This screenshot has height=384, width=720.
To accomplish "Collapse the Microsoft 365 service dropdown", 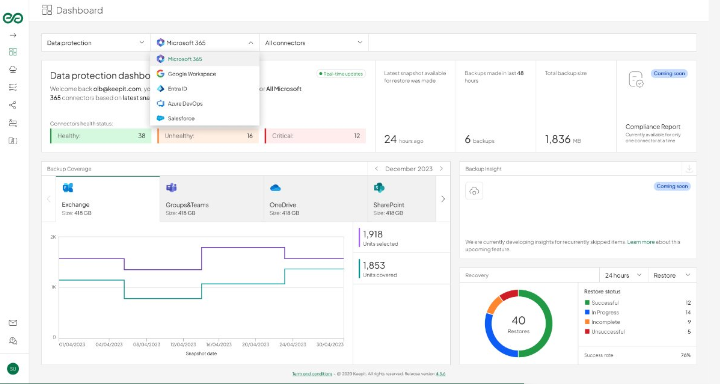I will point(205,43).
